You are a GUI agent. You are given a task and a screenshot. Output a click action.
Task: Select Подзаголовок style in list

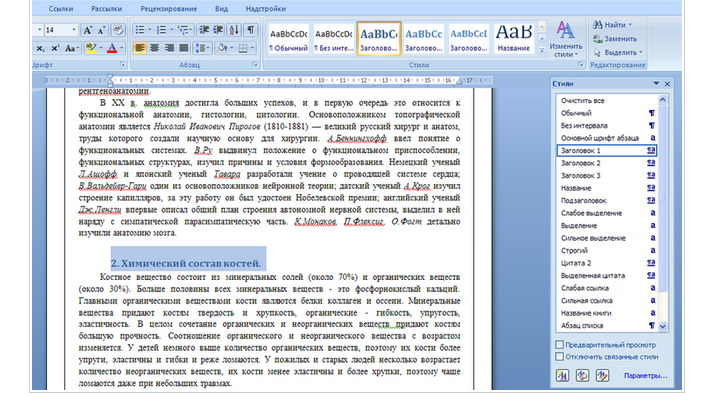tap(607, 200)
